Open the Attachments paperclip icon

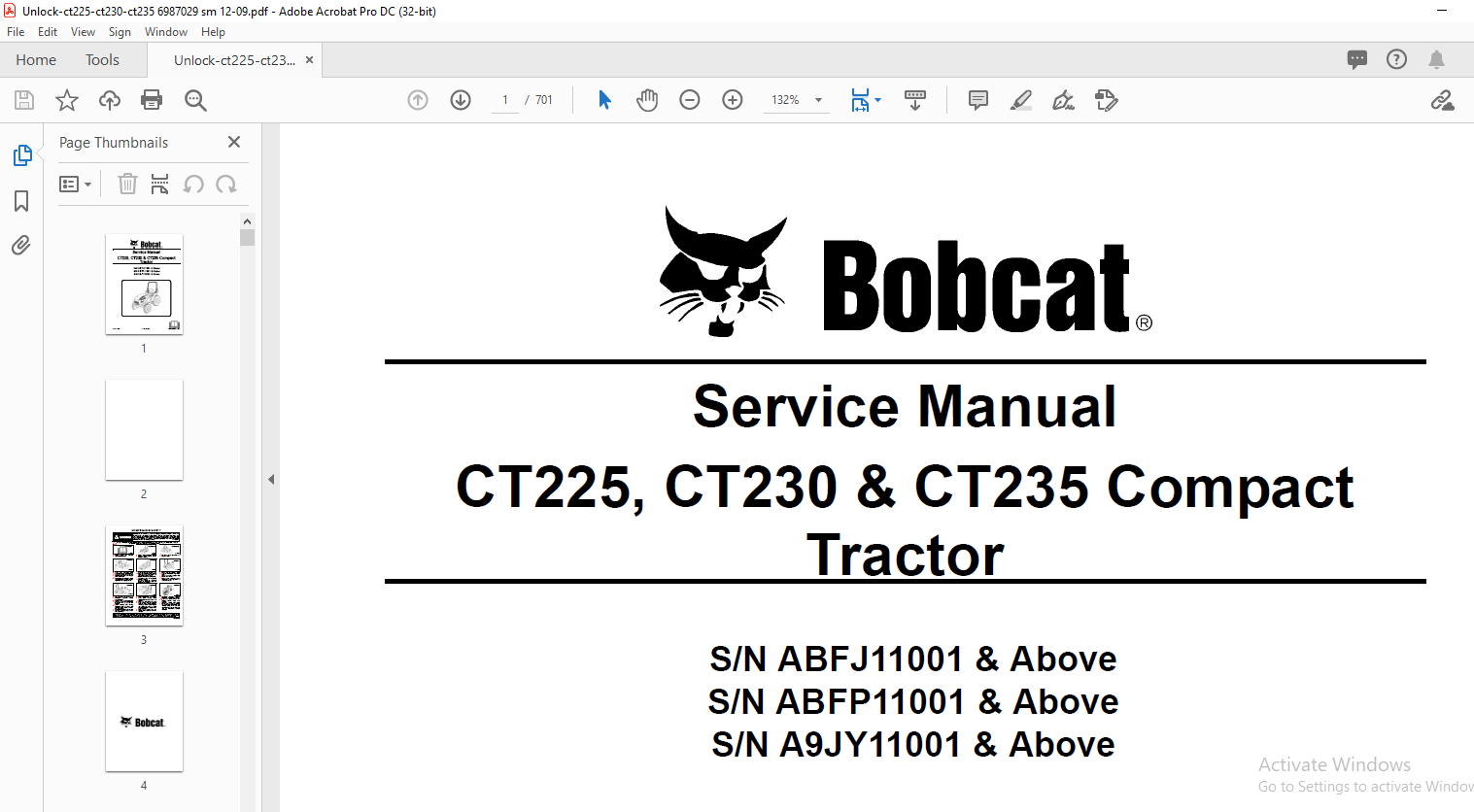point(21,245)
